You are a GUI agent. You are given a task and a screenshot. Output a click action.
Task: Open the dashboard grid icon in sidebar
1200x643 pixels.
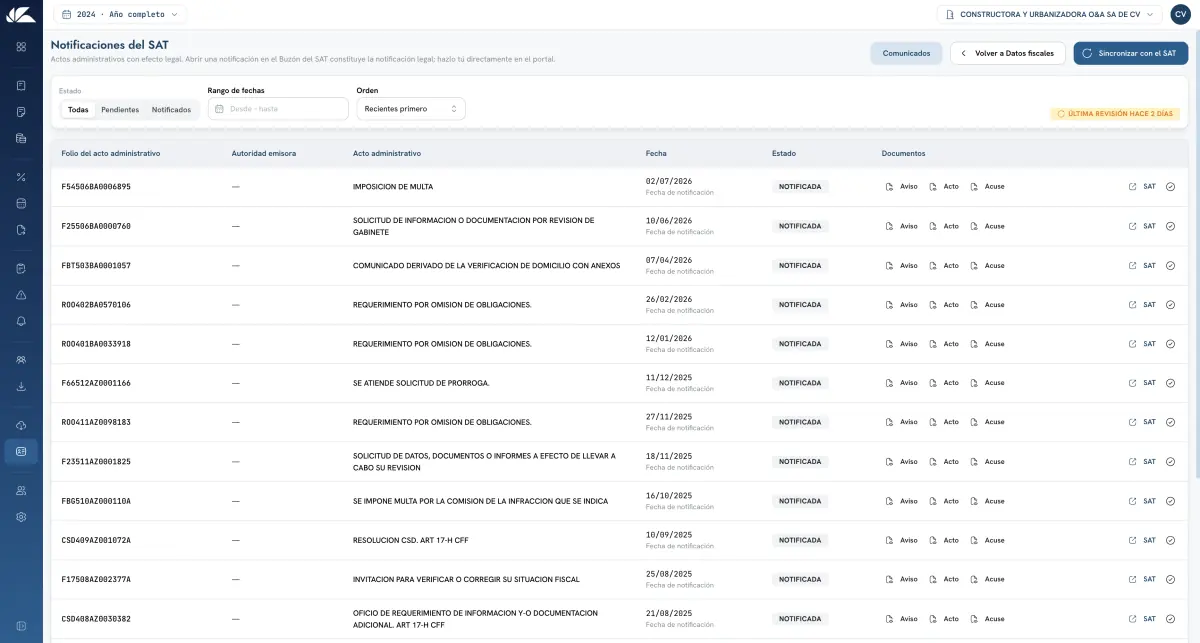point(21,47)
